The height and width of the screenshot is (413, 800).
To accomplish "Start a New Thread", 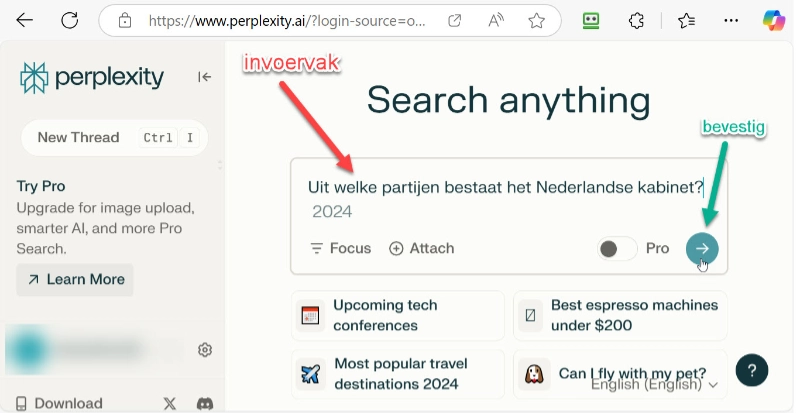I will (x=79, y=138).
